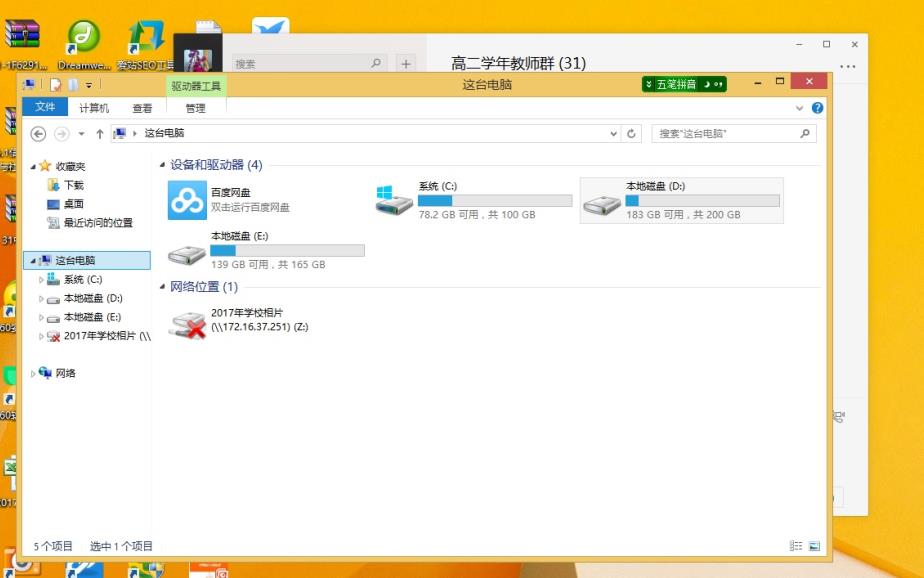Open the blue help question mark icon
Image resolution: width=924 pixels, height=578 pixels.
click(817, 108)
